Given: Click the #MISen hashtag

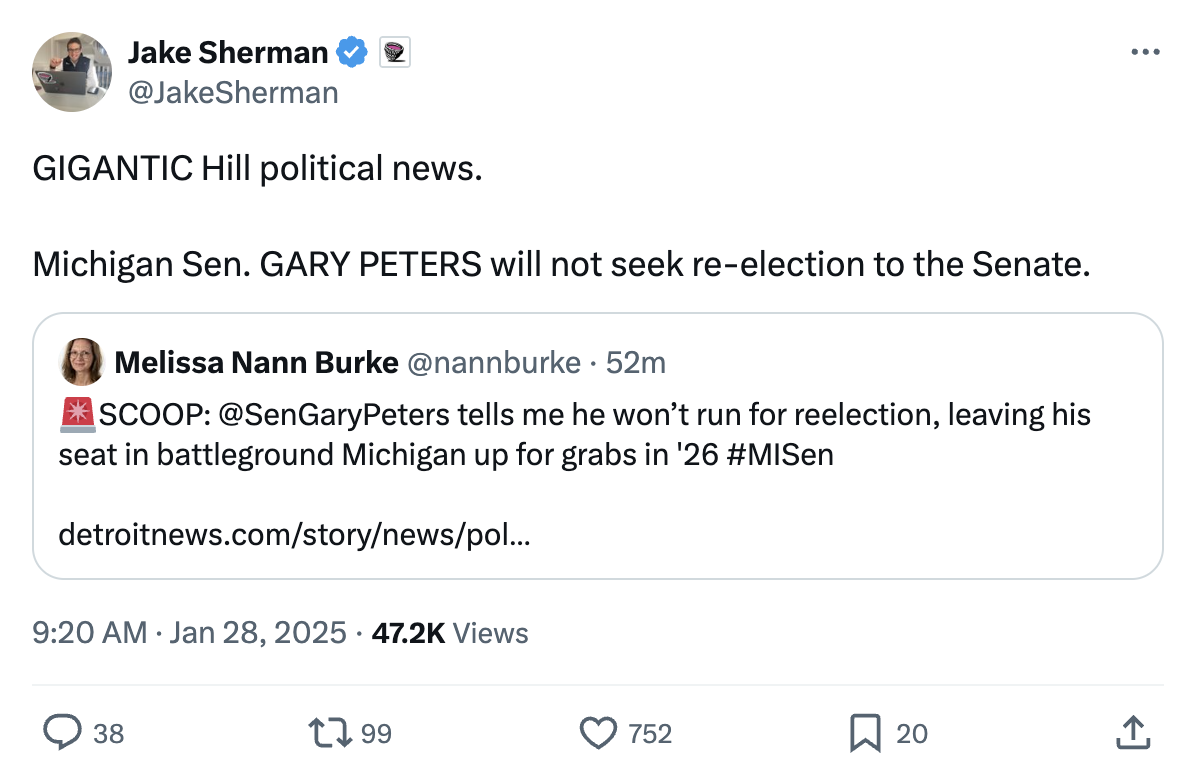Looking at the screenshot, I should 775,455.
